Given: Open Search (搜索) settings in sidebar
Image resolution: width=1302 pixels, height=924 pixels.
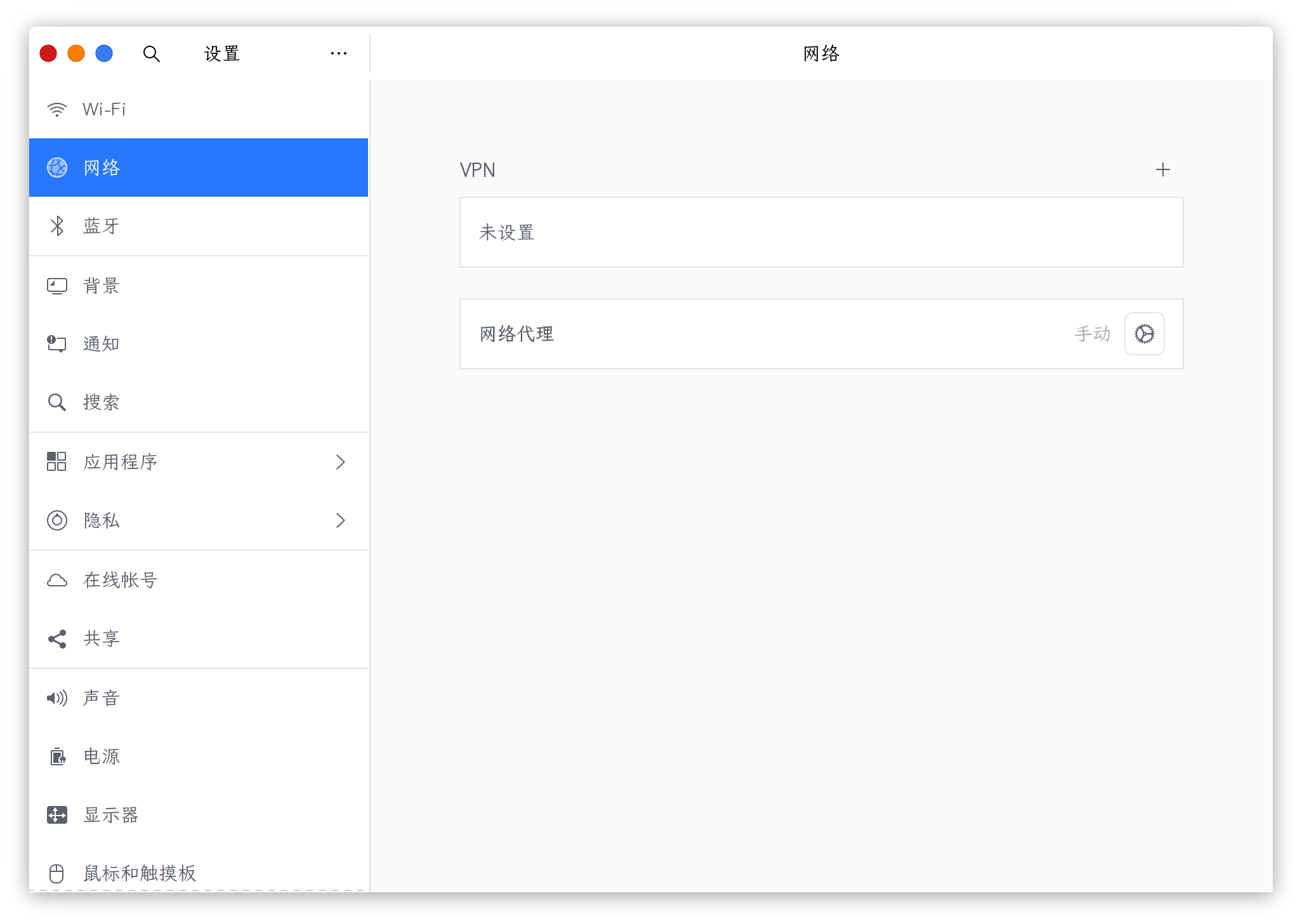Looking at the screenshot, I should [x=102, y=402].
